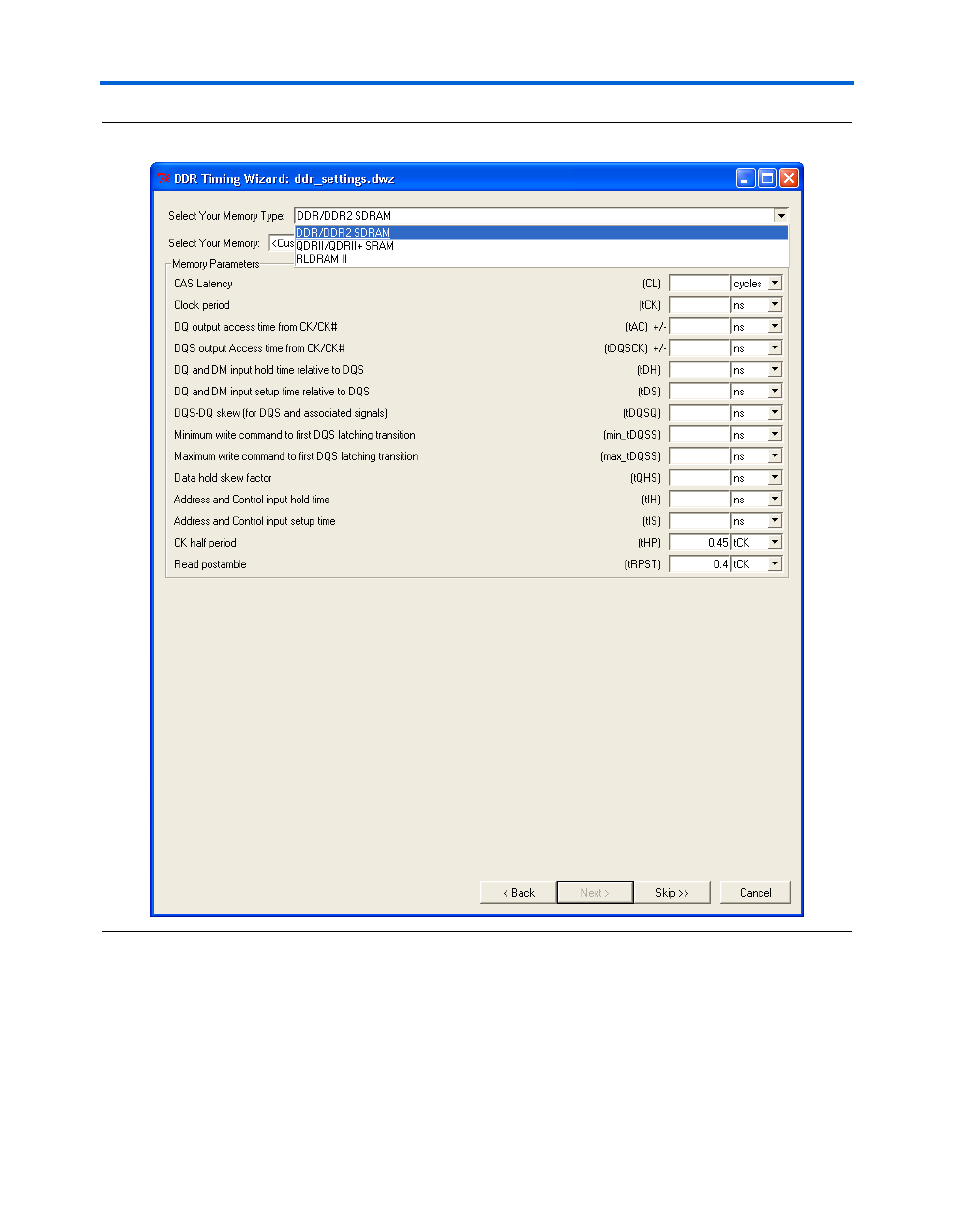The height and width of the screenshot is (1227, 954).
Task: Open the tAC unit dropdown
Action: click(774, 327)
